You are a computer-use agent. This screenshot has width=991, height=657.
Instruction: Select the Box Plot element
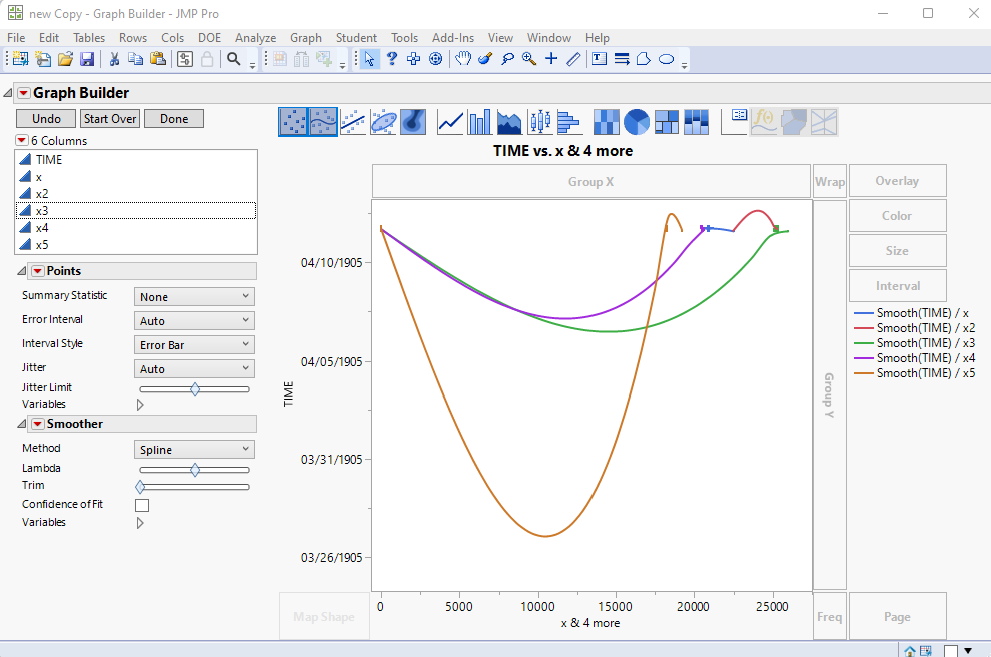pos(540,122)
